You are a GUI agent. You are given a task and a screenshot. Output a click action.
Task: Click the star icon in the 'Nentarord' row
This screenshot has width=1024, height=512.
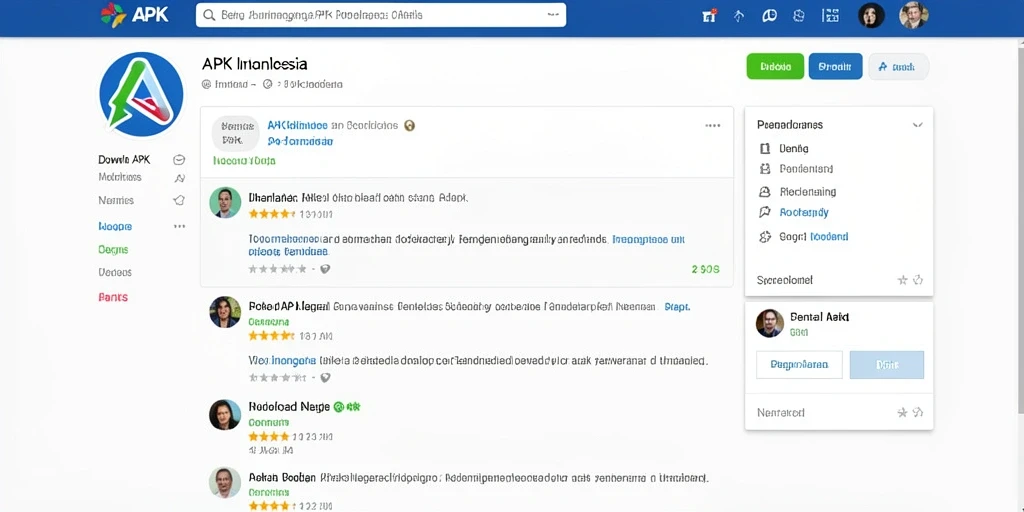click(903, 413)
